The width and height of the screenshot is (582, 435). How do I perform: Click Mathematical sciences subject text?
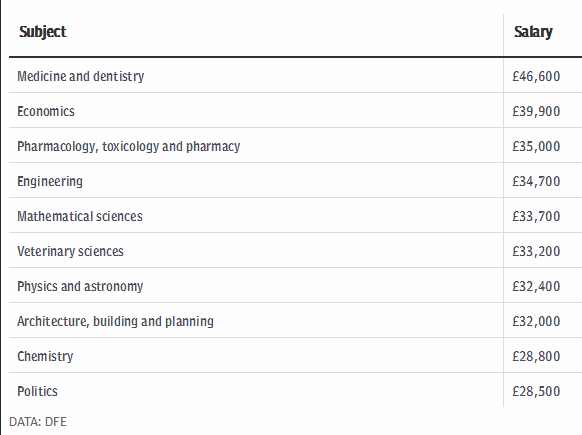click(80, 216)
